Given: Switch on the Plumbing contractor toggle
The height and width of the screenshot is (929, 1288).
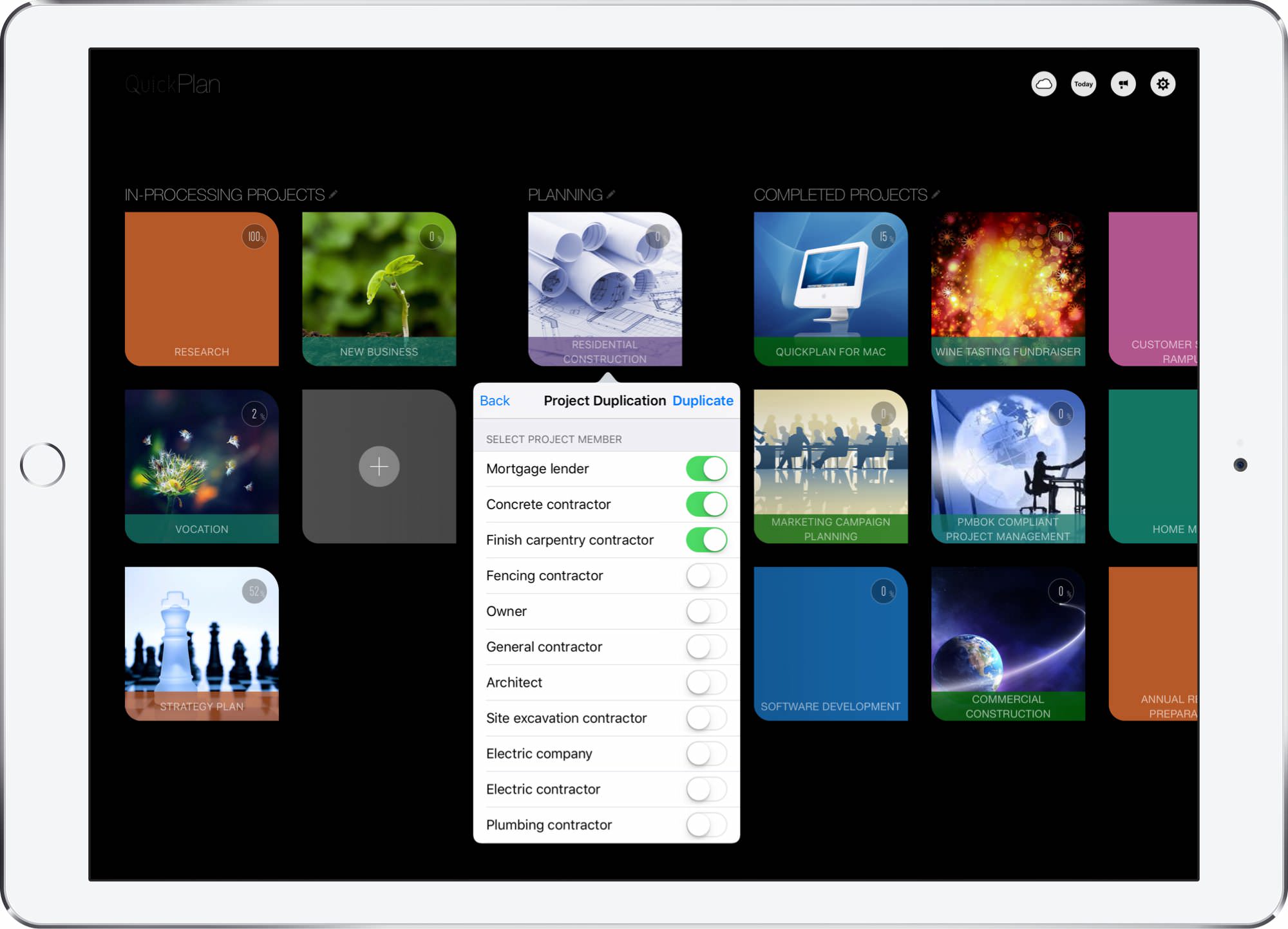Looking at the screenshot, I should (x=706, y=825).
